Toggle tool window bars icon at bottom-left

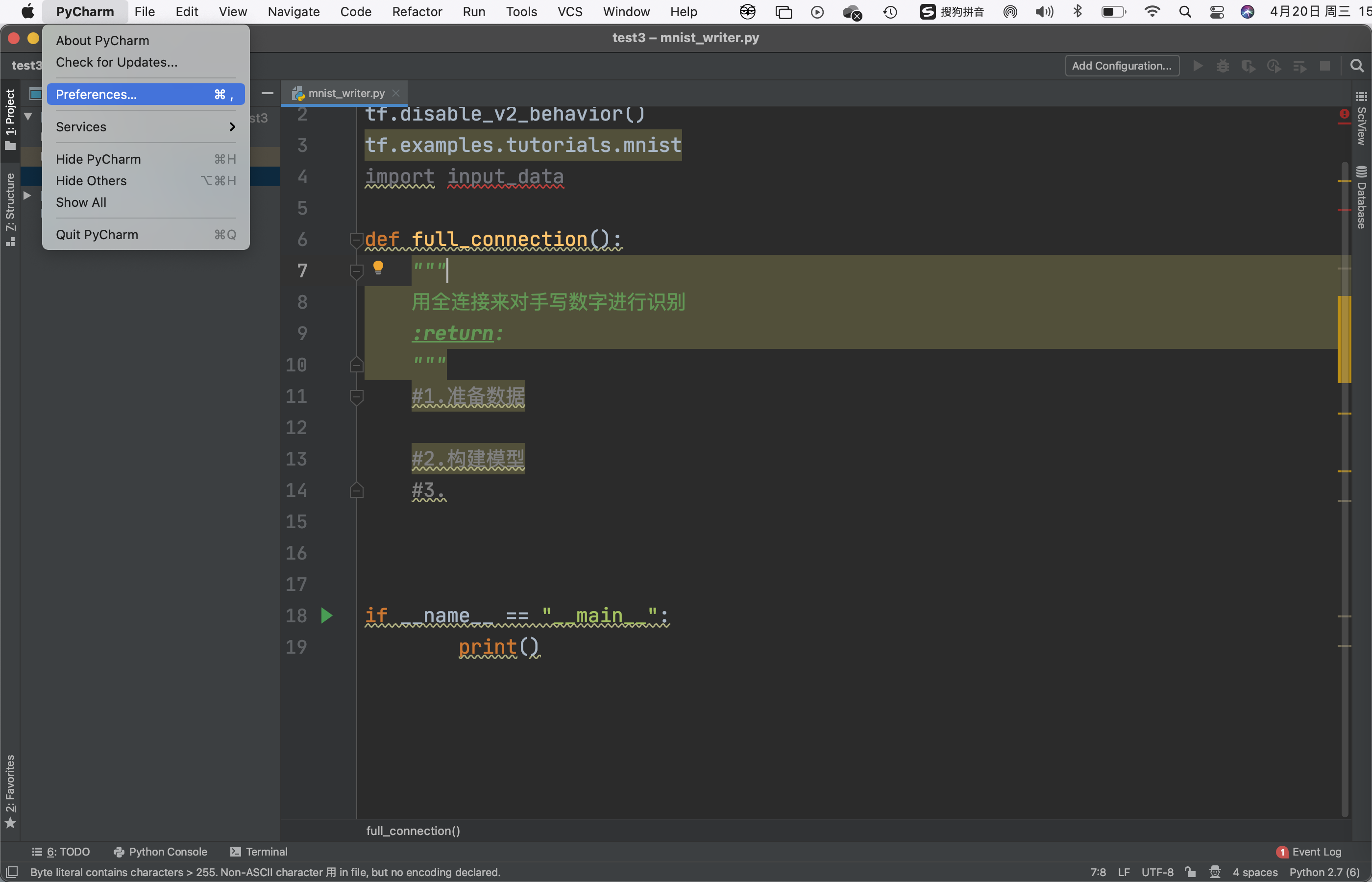coord(11,872)
